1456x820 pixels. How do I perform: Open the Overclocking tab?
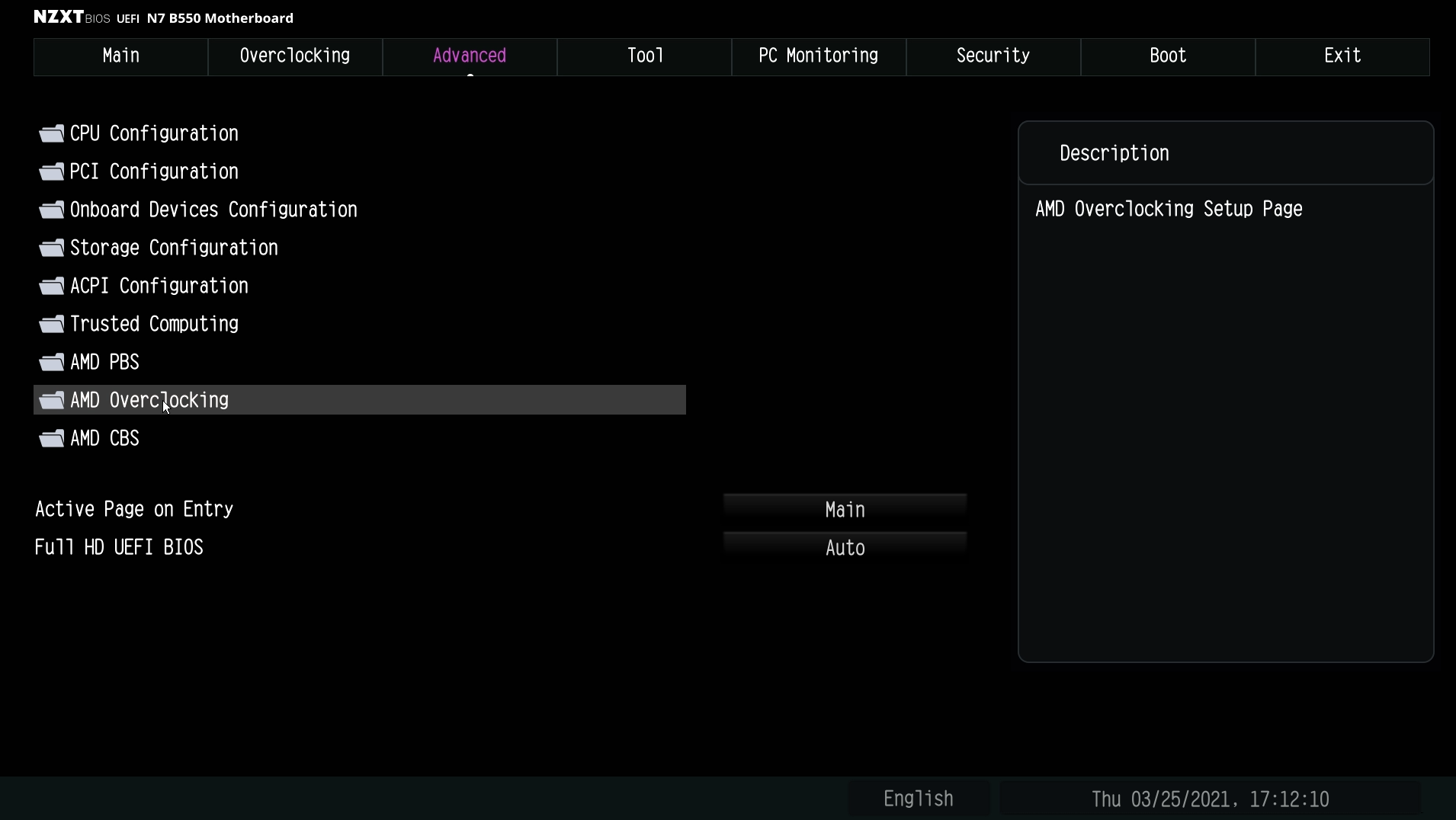[295, 56]
